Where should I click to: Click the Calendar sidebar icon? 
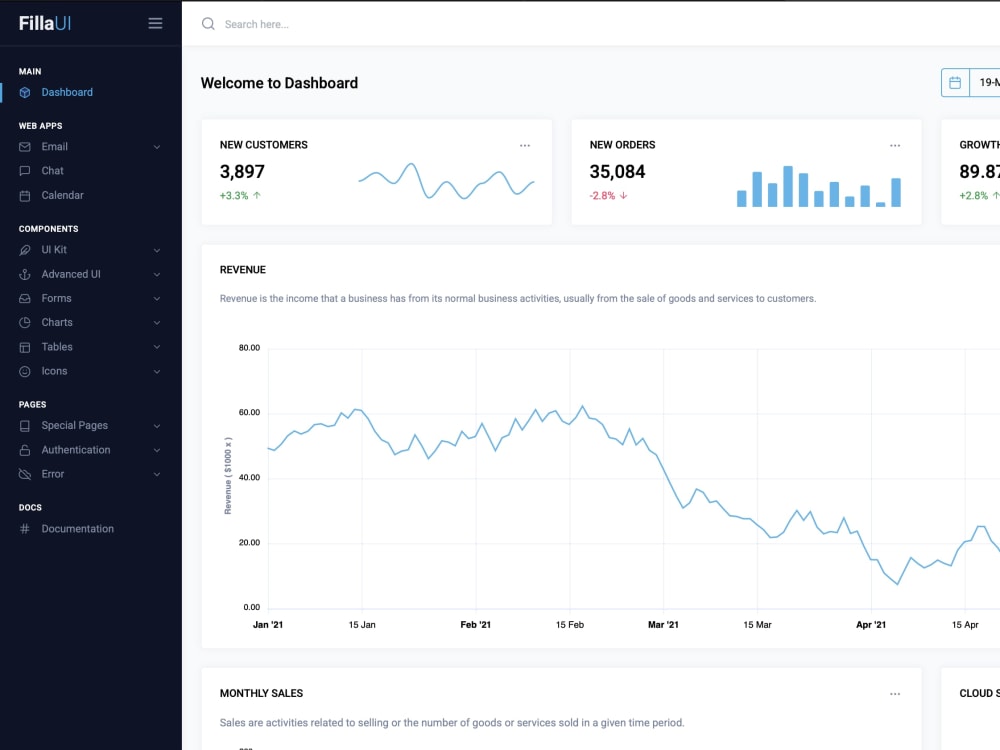[x=25, y=196]
